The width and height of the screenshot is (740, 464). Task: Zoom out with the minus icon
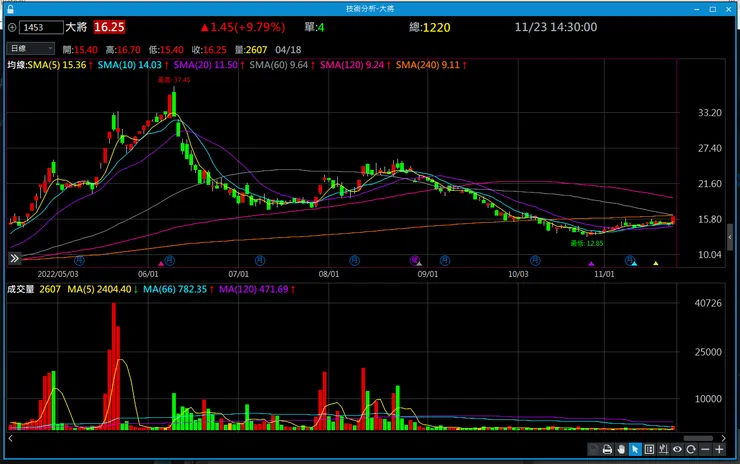coord(705,449)
